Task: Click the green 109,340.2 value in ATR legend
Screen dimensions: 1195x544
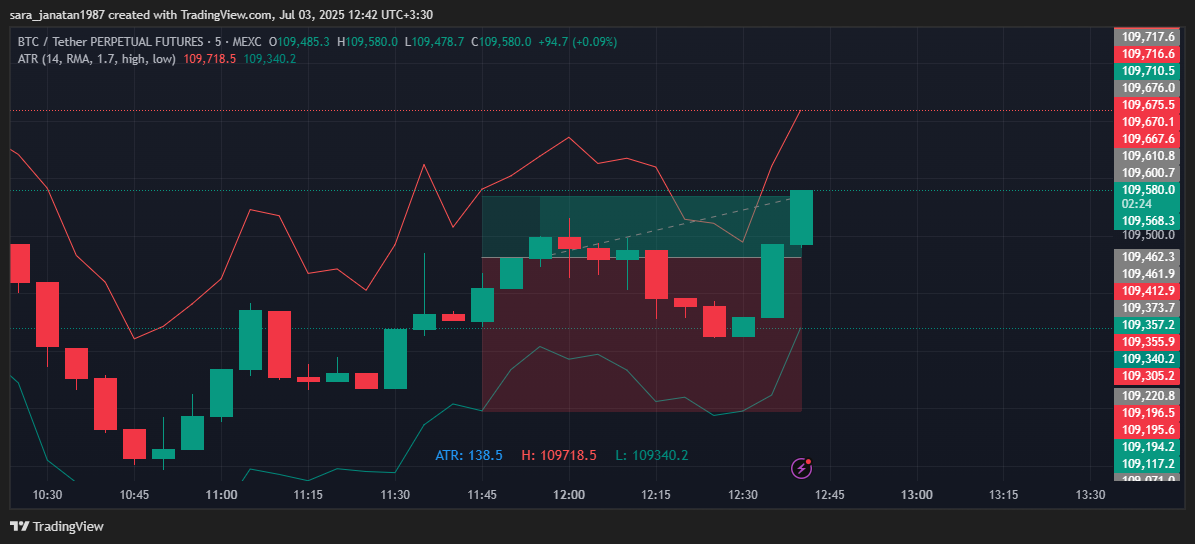Action: point(270,59)
